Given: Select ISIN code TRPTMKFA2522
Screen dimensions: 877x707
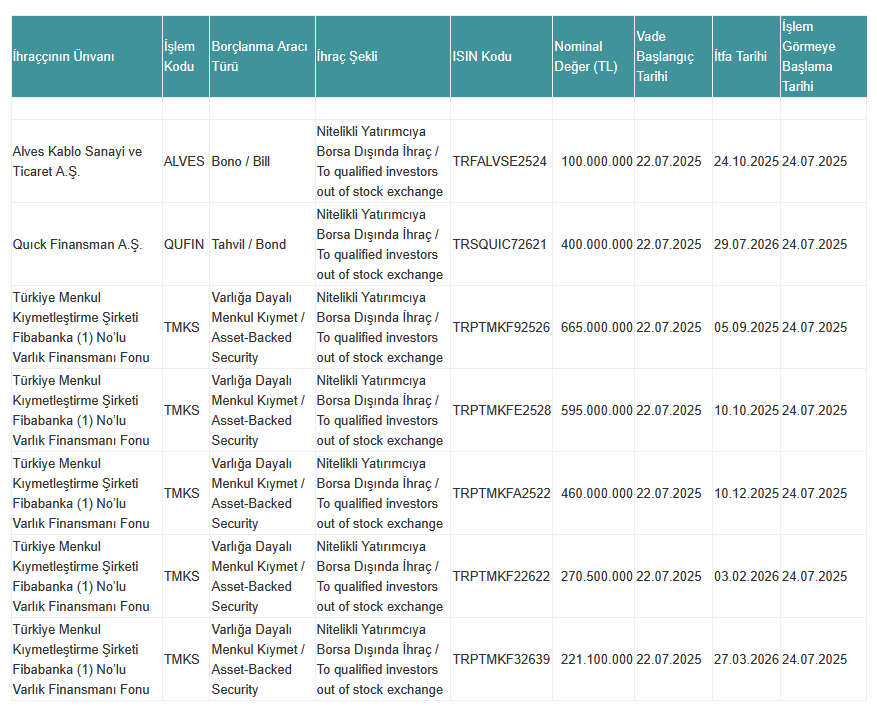Looking at the screenshot, I should pos(502,493).
